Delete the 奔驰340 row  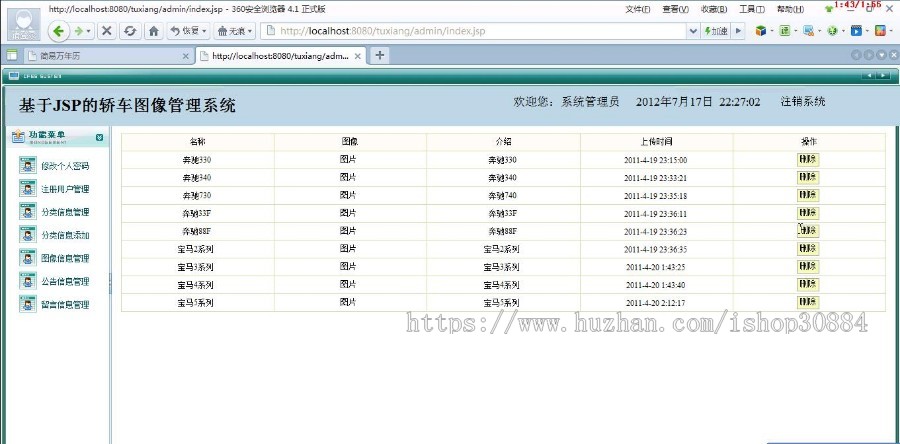pos(808,177)
